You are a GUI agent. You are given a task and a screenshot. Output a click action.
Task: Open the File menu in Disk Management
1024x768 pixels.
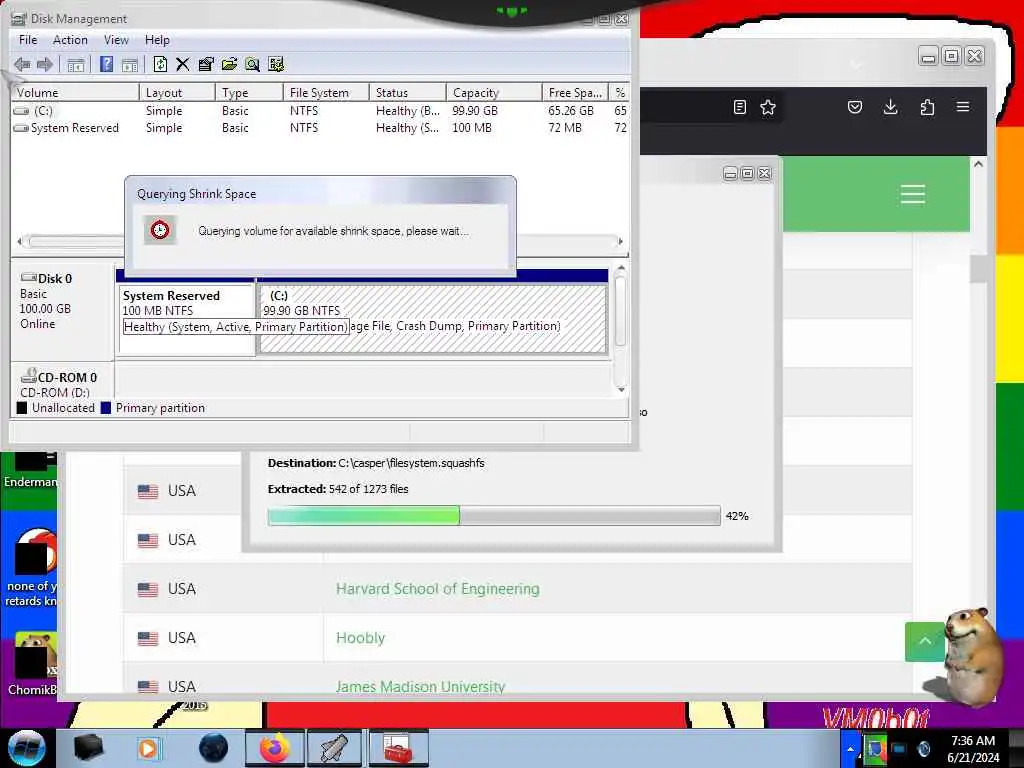pos(28,40)
